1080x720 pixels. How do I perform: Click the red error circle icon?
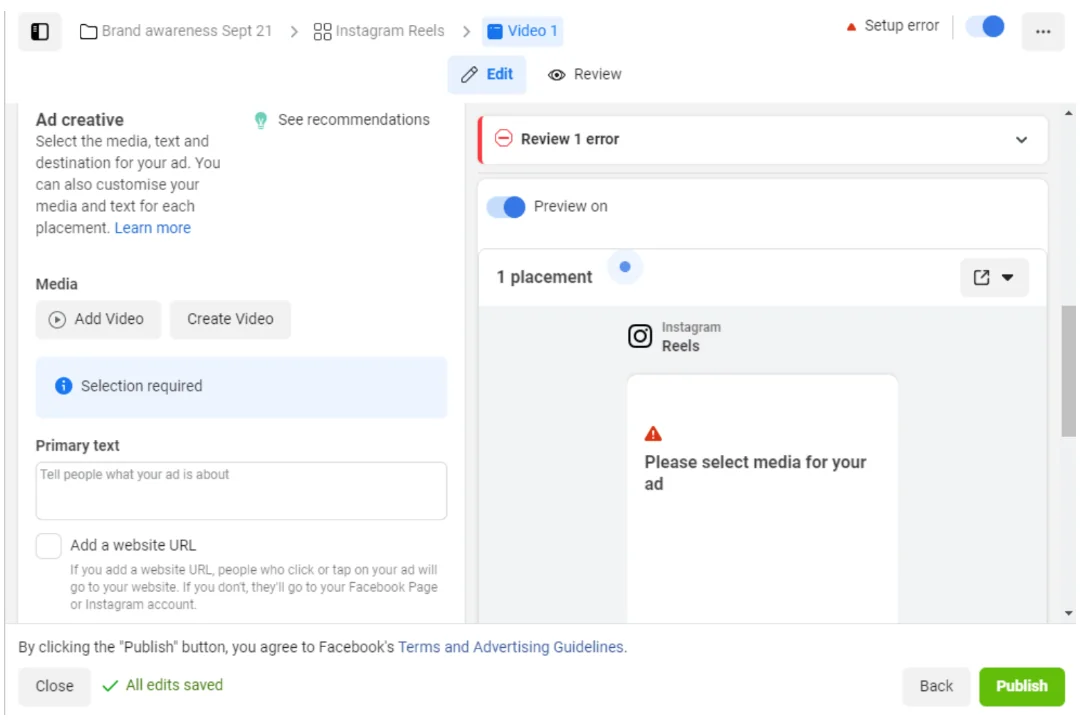click(503, 138)
